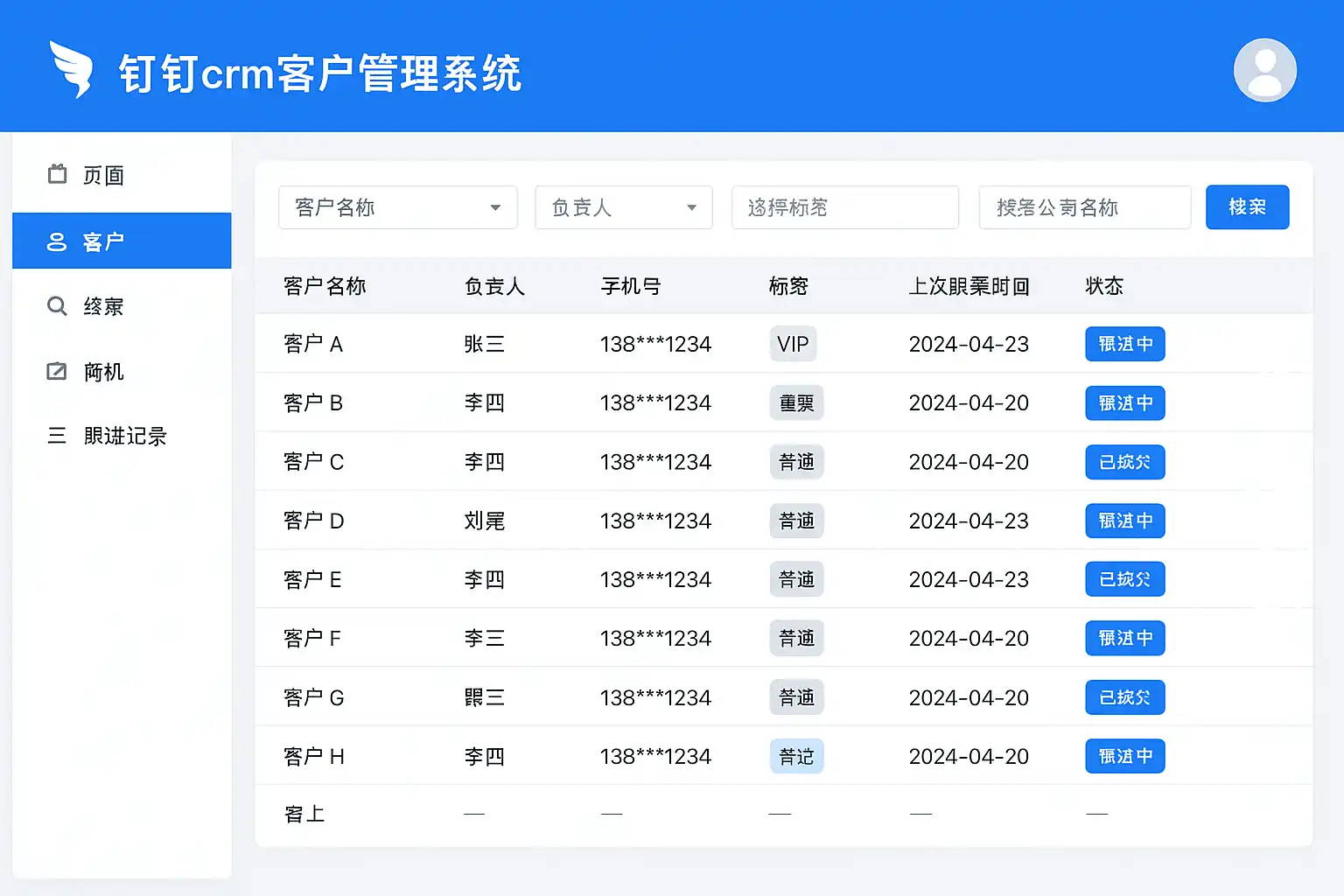Expand the 客户名称 dropdown arrow
This screenshot has width=1344, height=896.
point(495,207)
